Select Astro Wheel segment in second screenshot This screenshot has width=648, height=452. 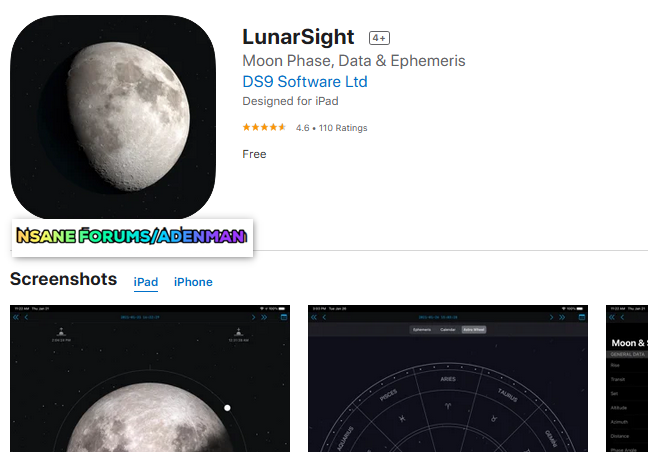(x=474, y=330)
